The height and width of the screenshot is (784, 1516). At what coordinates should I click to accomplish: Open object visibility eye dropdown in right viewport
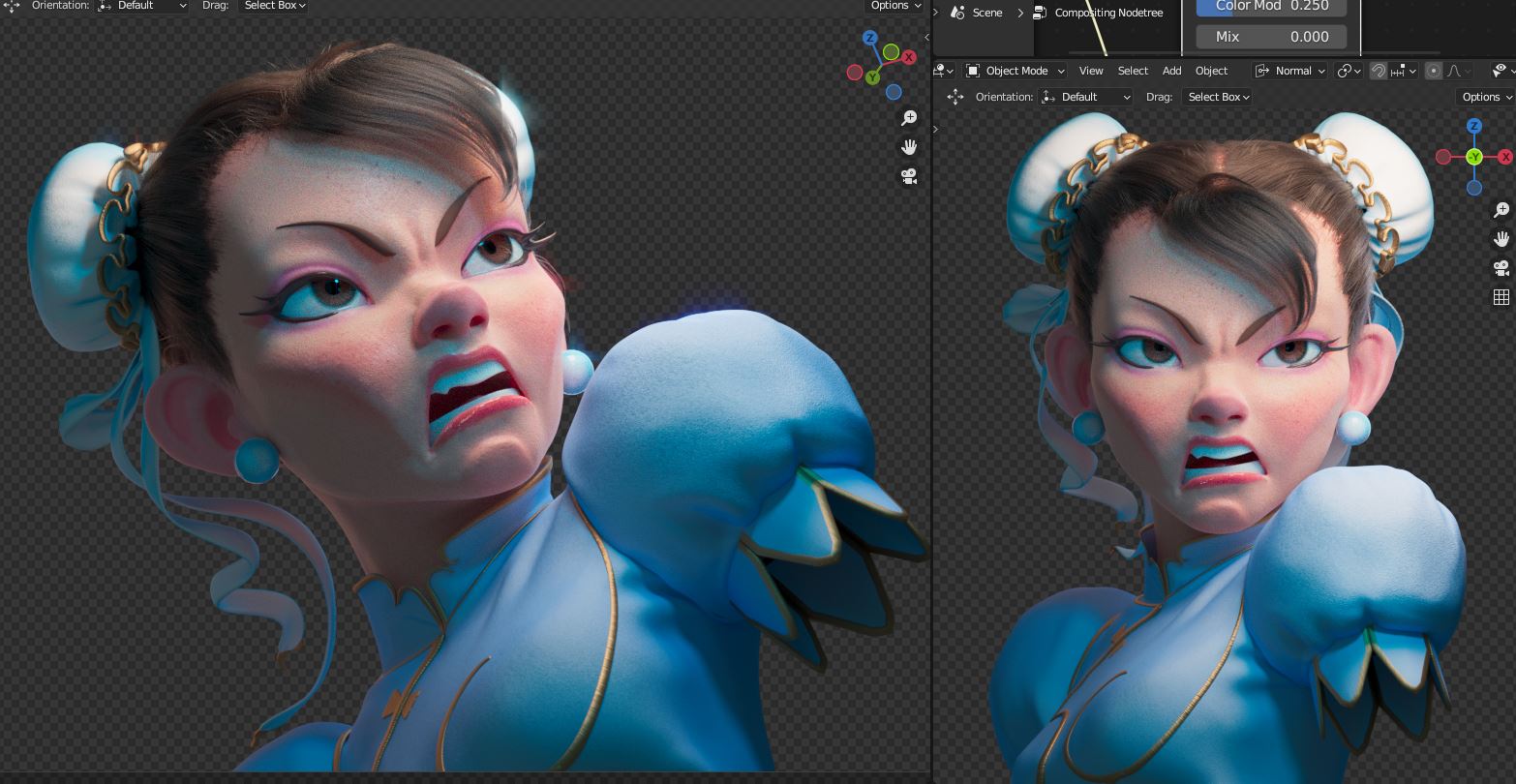pyautogui.click(x=1502, y=71)
